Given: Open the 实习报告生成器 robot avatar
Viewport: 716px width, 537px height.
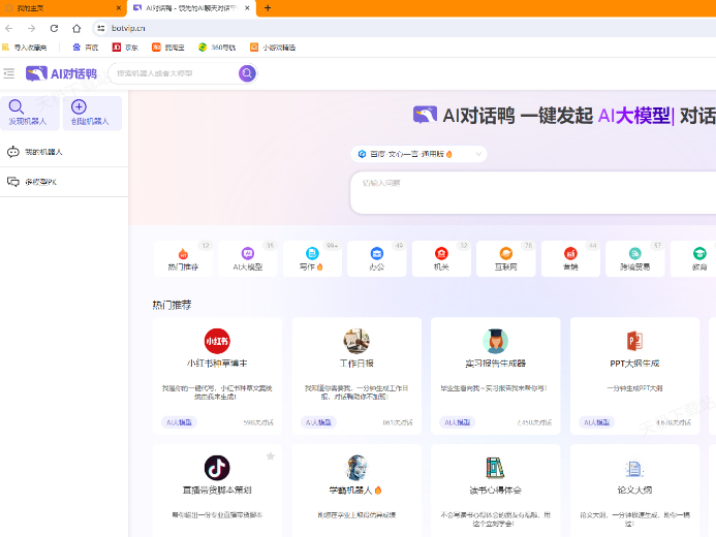Looking at the screenshot, I should pos(495,341).
